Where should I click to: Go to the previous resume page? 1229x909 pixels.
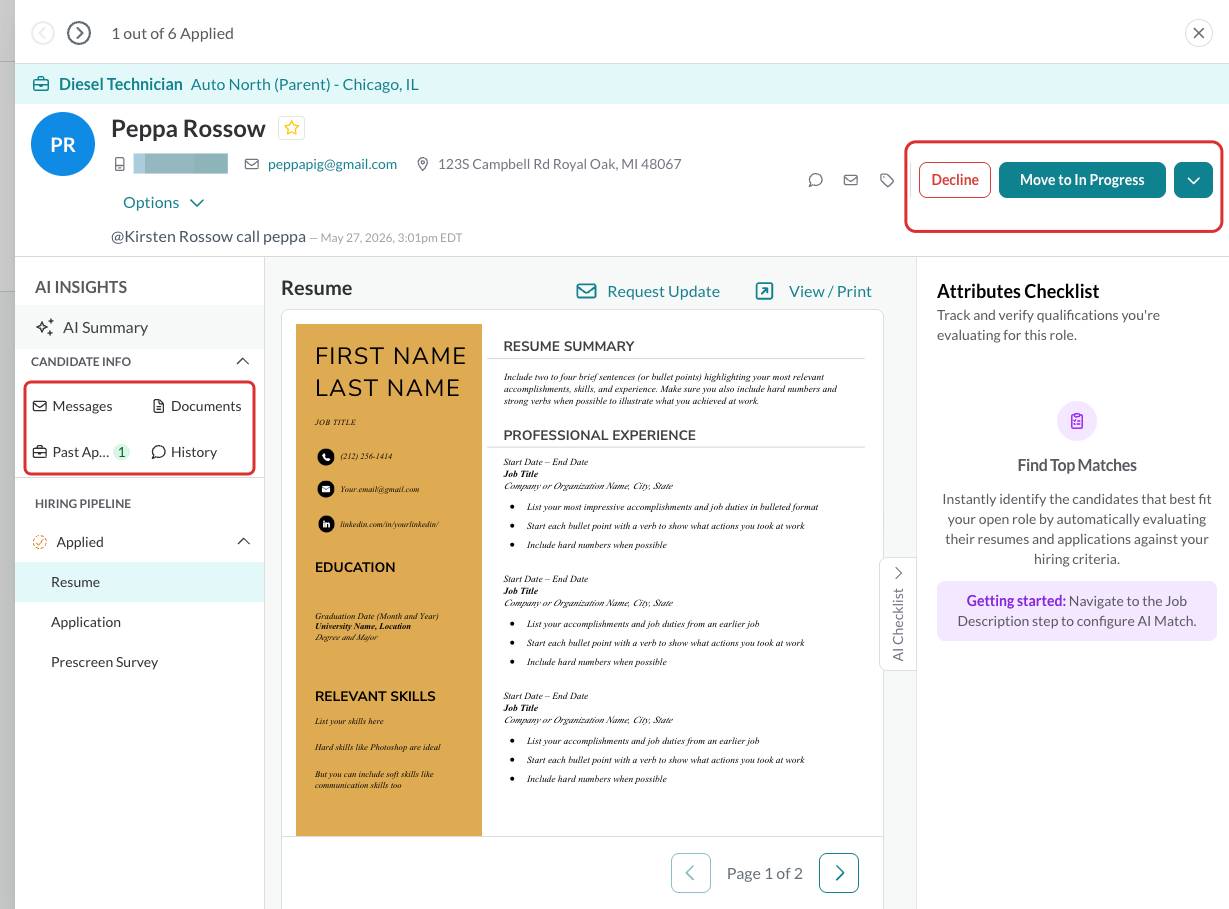691,873
